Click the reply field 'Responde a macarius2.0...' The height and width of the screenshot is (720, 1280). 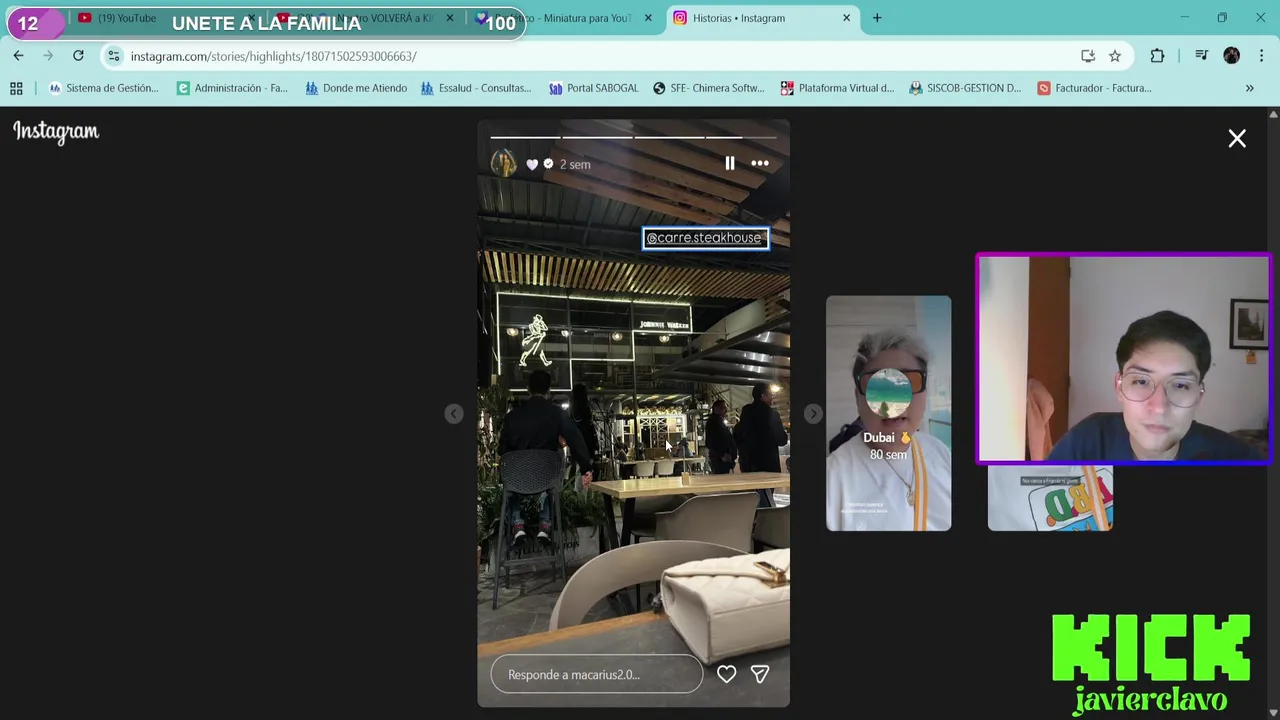[x=596, y=675]
